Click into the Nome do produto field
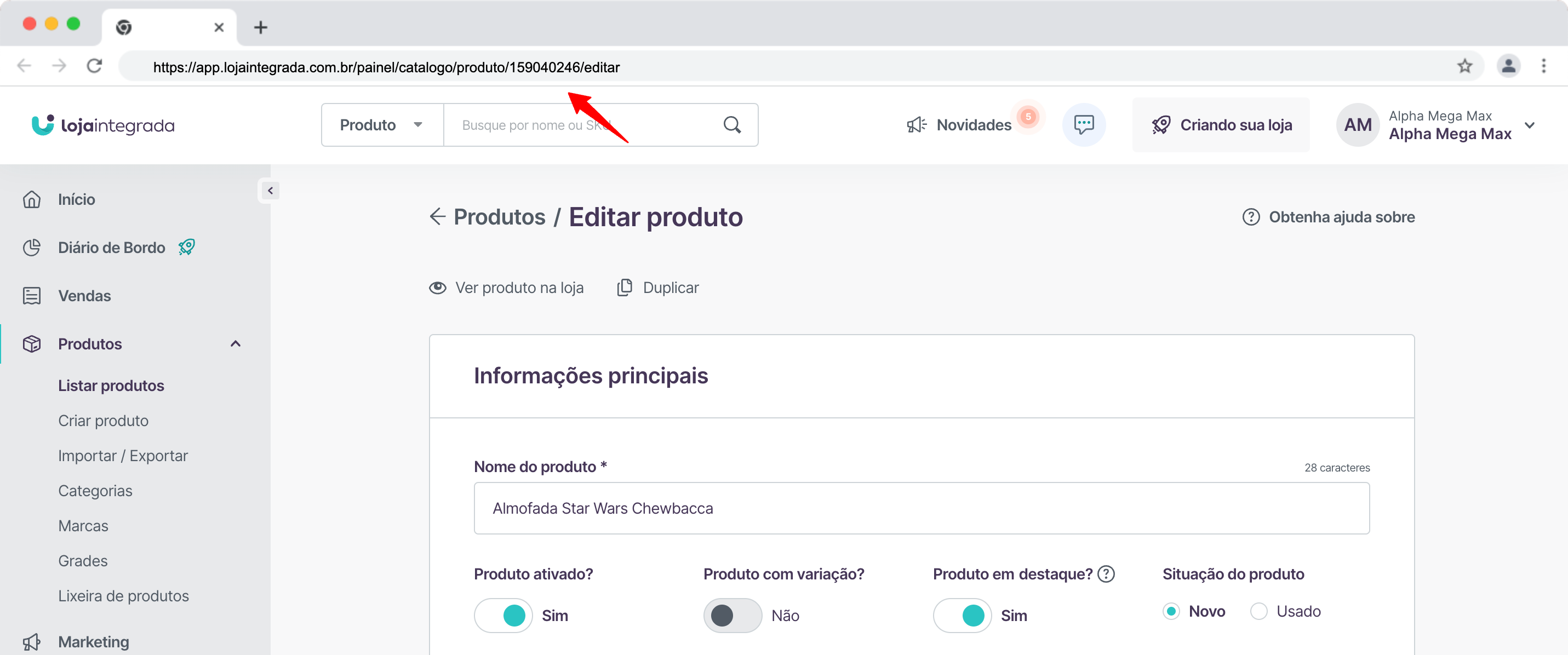The image size is (1568, 655). [921, 508]
